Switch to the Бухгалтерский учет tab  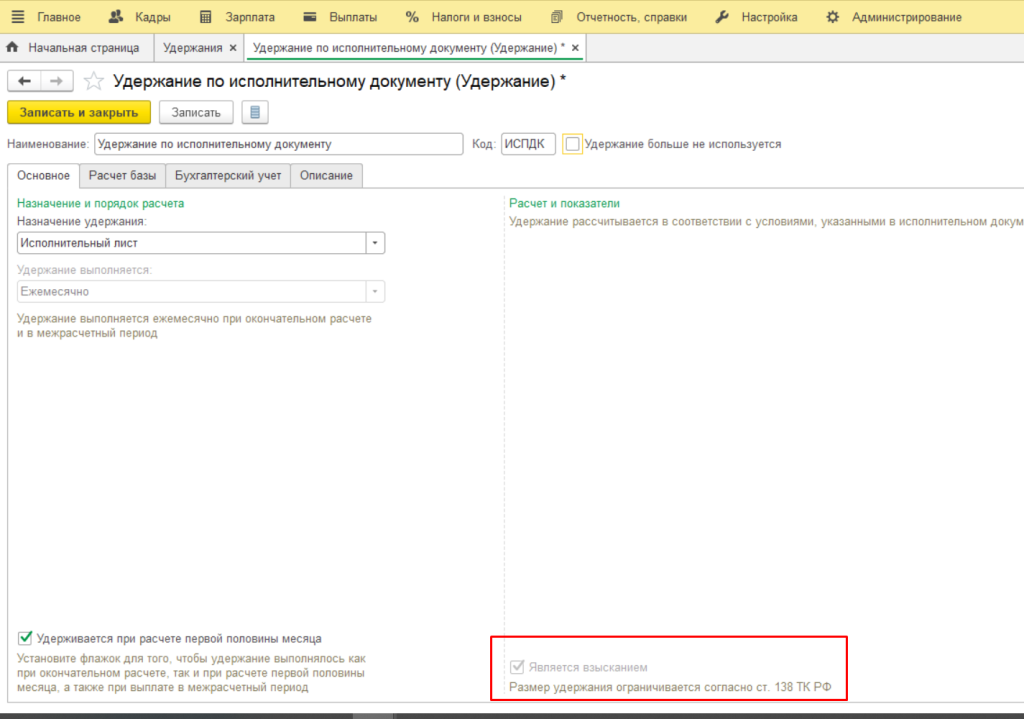[x=228, y=176]
